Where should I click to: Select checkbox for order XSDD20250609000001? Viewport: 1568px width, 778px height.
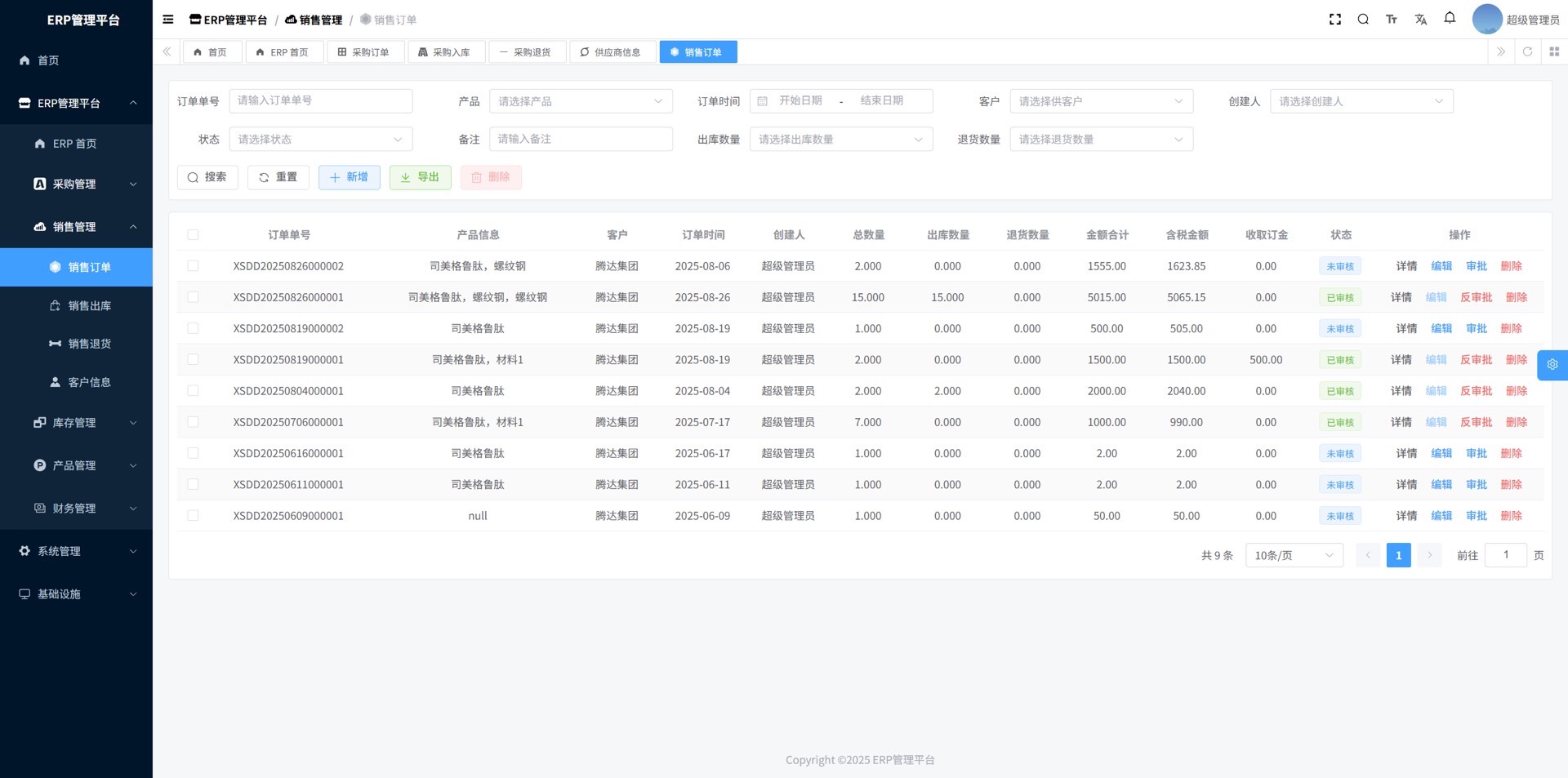point(193,516)
